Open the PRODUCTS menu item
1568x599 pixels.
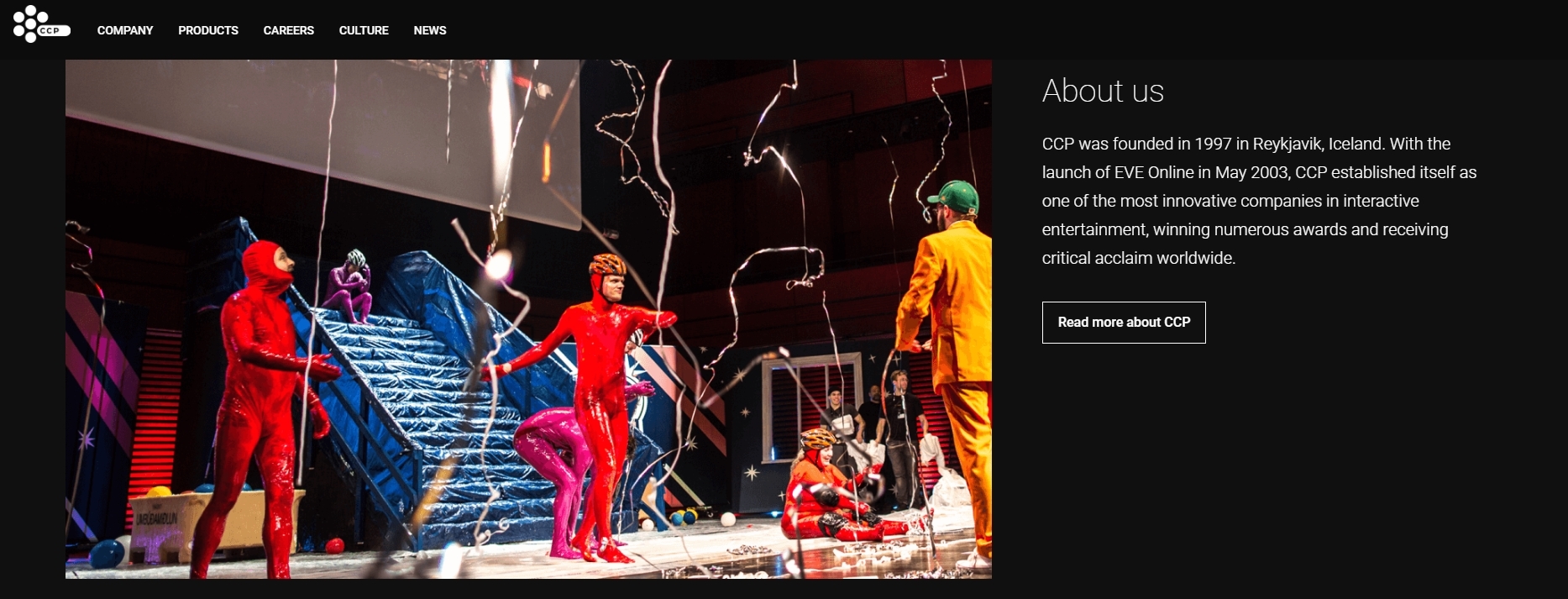(x=208, y=30)
